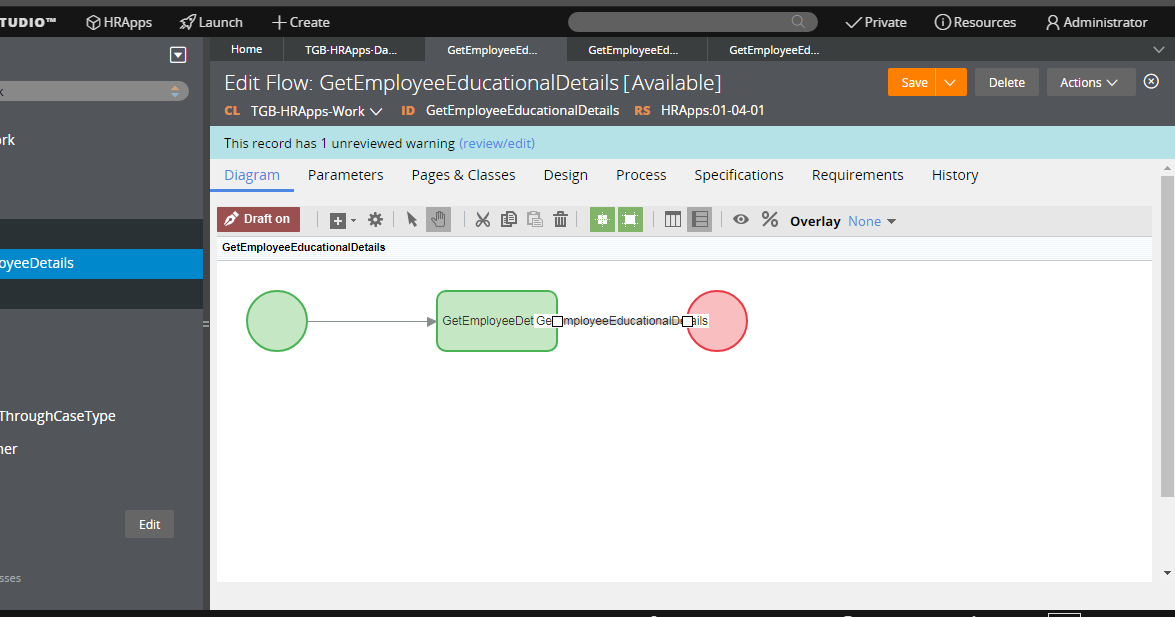1175x617 pixels.
Task: Open the review/edit warning link
Action: (497, 143)
